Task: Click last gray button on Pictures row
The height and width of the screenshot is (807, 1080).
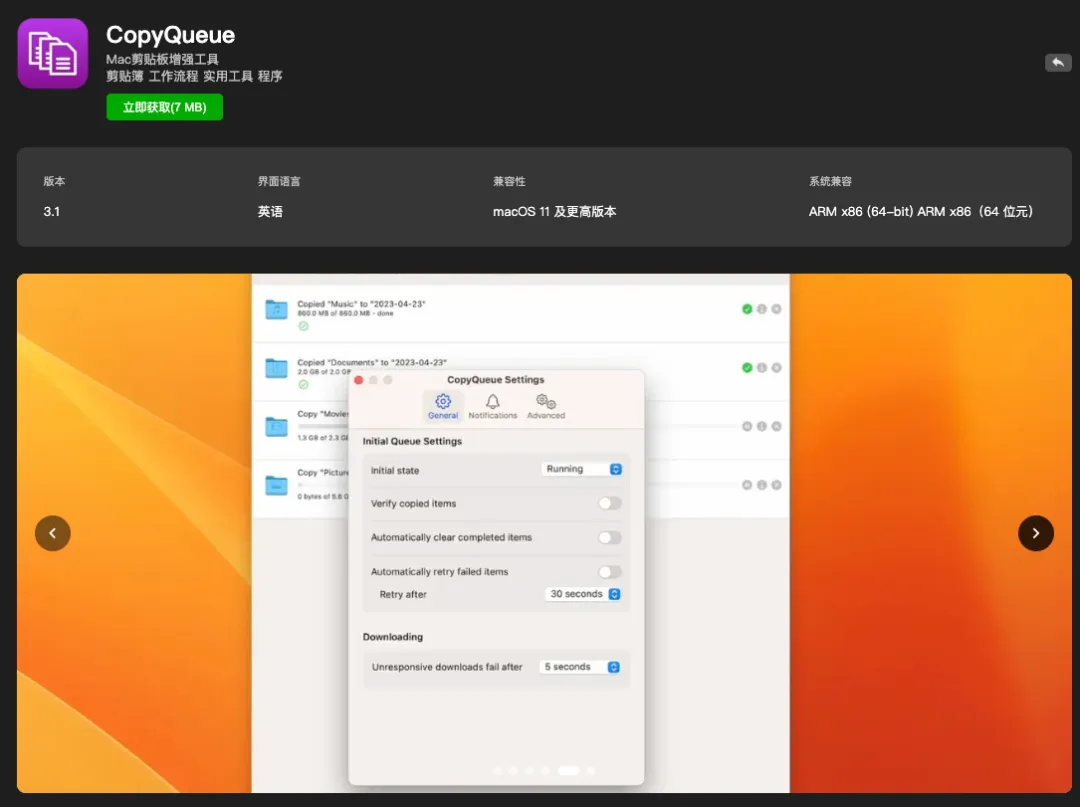Action: 776,485
